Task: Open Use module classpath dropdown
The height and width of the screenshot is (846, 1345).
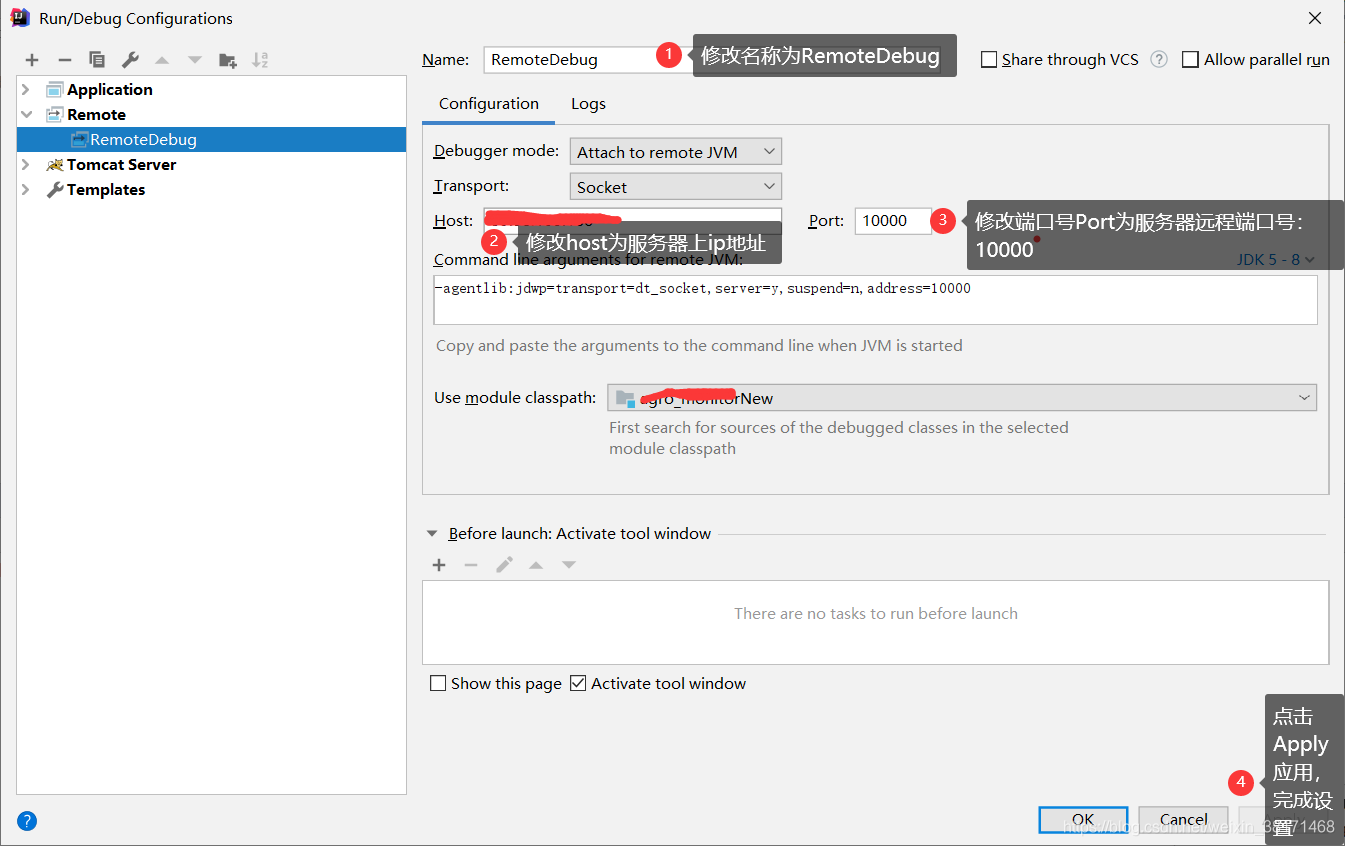Action: [x=962, y=398]
